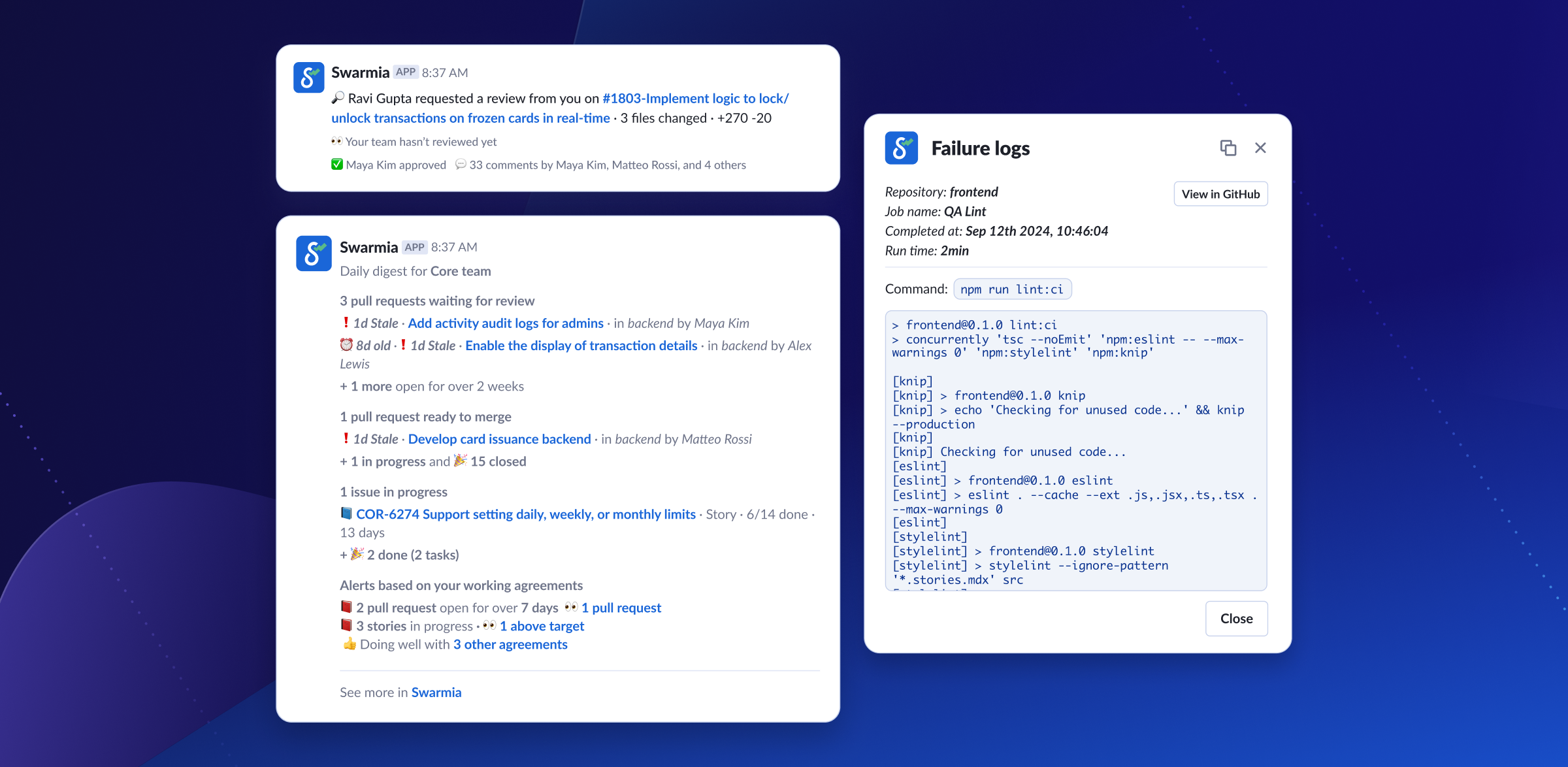Click Swarmia avatar on daily digest message
This screenshot has width=1568, height=767.
coord(314,253)
